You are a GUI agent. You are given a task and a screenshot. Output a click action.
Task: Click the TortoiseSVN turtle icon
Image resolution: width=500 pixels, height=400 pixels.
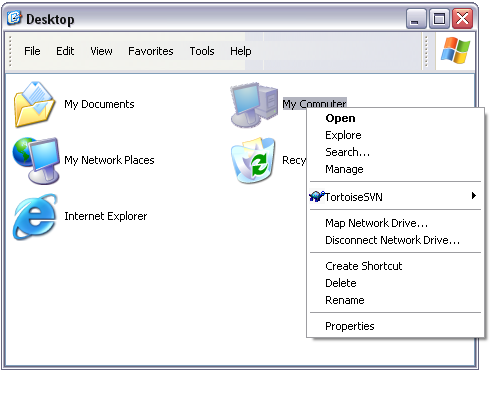pyautogui.click(x=316, y=196)
